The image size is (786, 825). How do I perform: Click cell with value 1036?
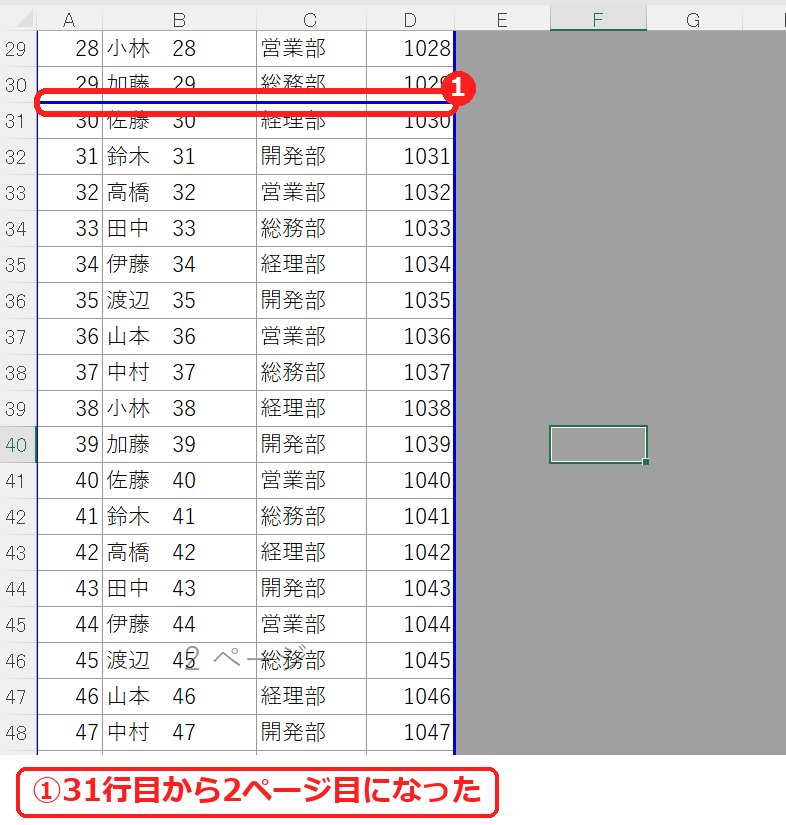click(x=410, y=336)
